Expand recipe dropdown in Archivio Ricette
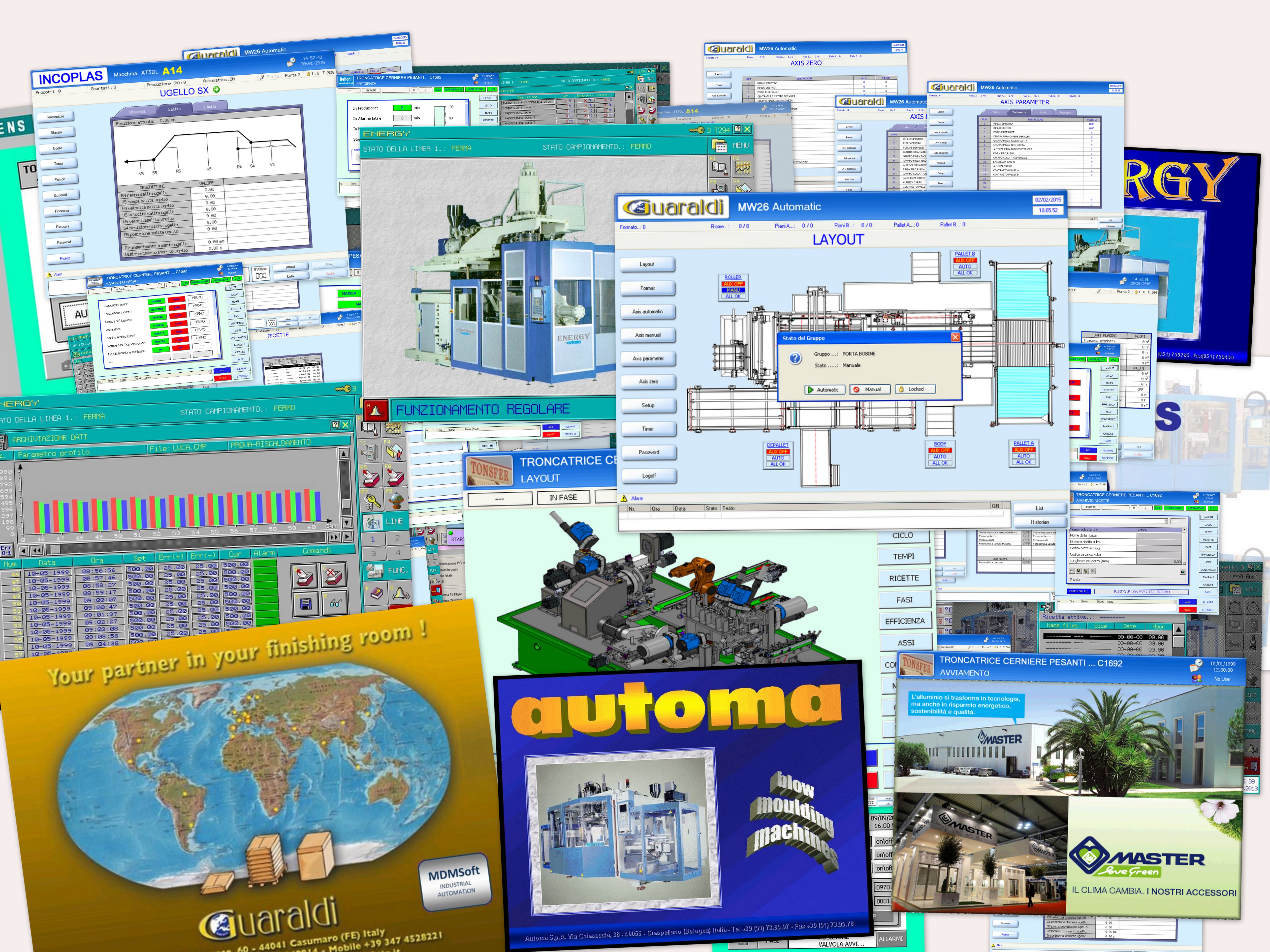 click(1166, 522)
